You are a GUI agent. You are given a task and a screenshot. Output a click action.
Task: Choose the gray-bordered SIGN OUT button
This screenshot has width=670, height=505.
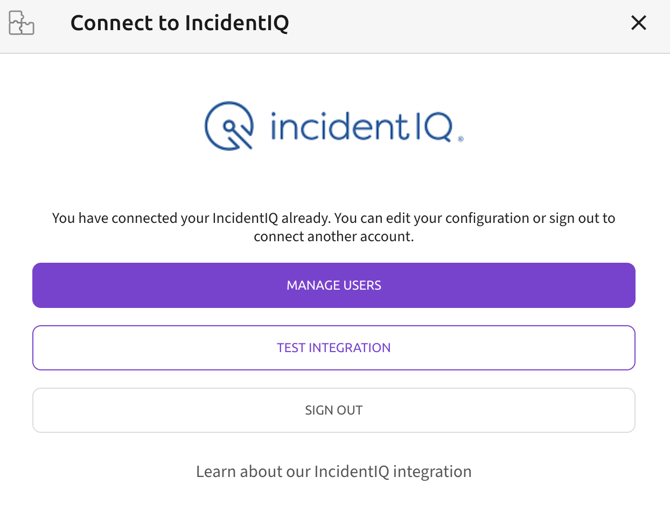point(334,410)
